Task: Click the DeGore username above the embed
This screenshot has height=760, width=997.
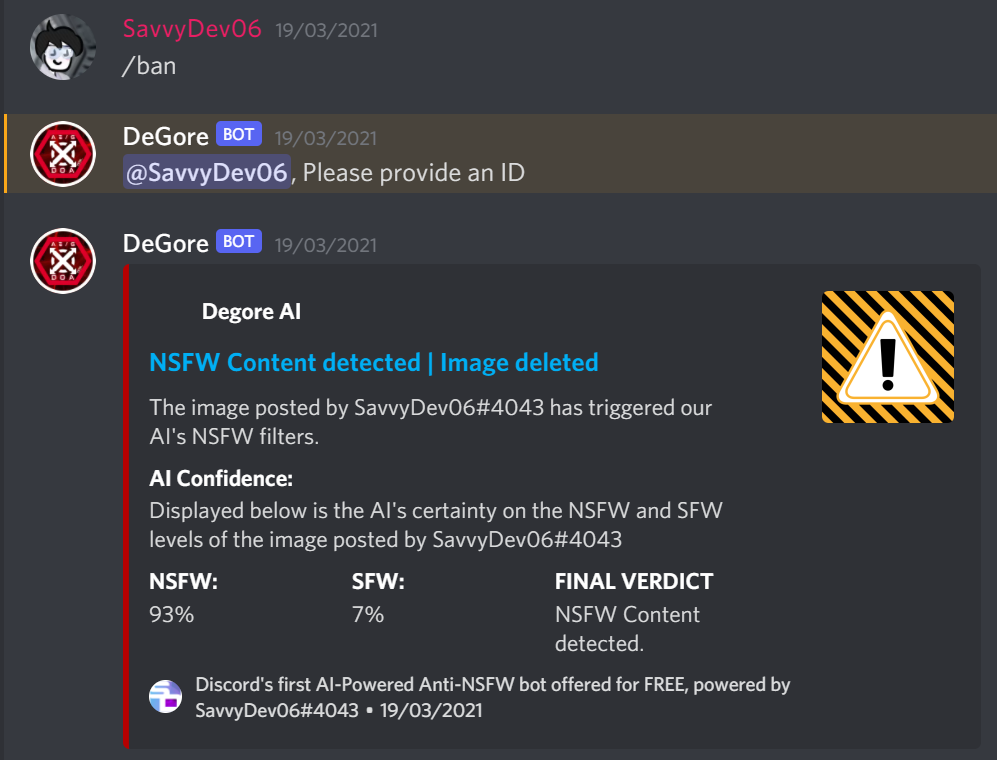Action: 165,243
